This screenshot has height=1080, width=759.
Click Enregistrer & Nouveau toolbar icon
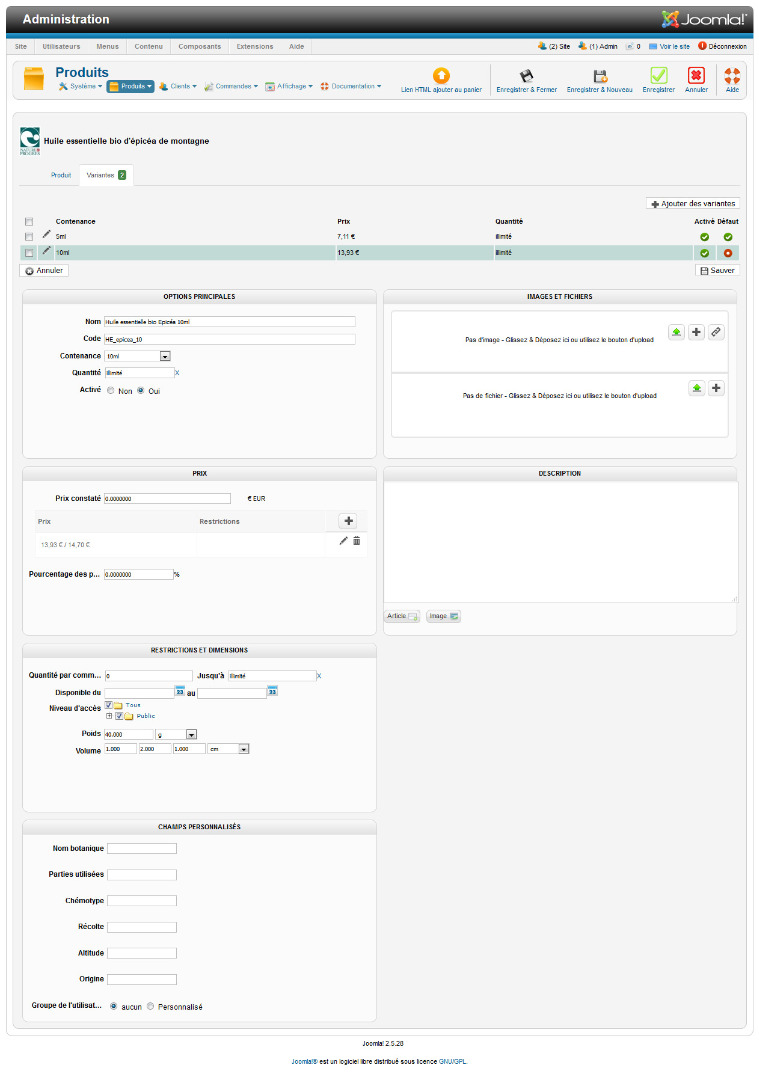[x=600, y=76]
